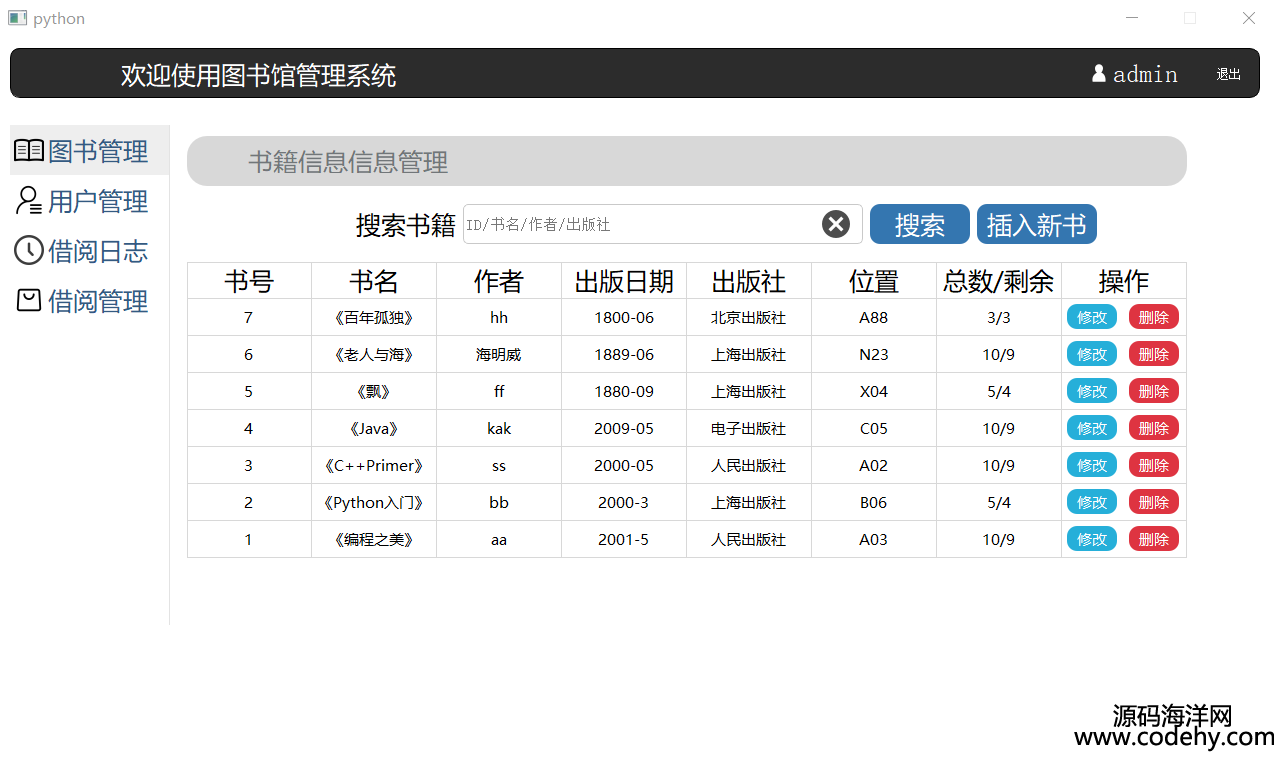Image resolution: width=1279 pixels, height=757 pixels.
Task: Modify the Java book row
Action: [1091, 429]
